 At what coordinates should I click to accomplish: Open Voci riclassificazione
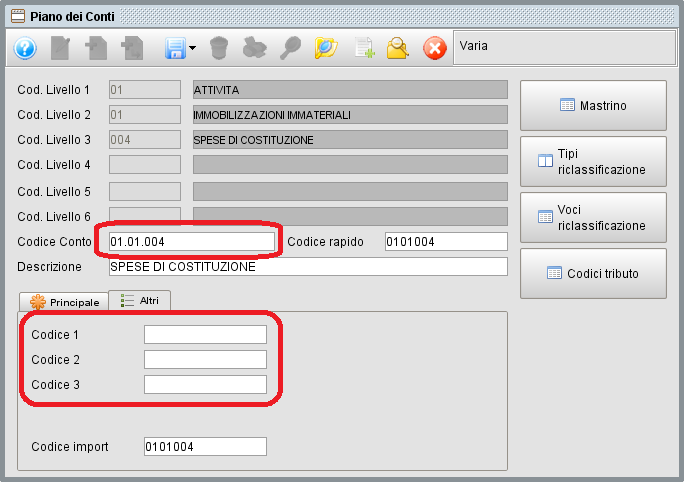[x=593, y=217]
